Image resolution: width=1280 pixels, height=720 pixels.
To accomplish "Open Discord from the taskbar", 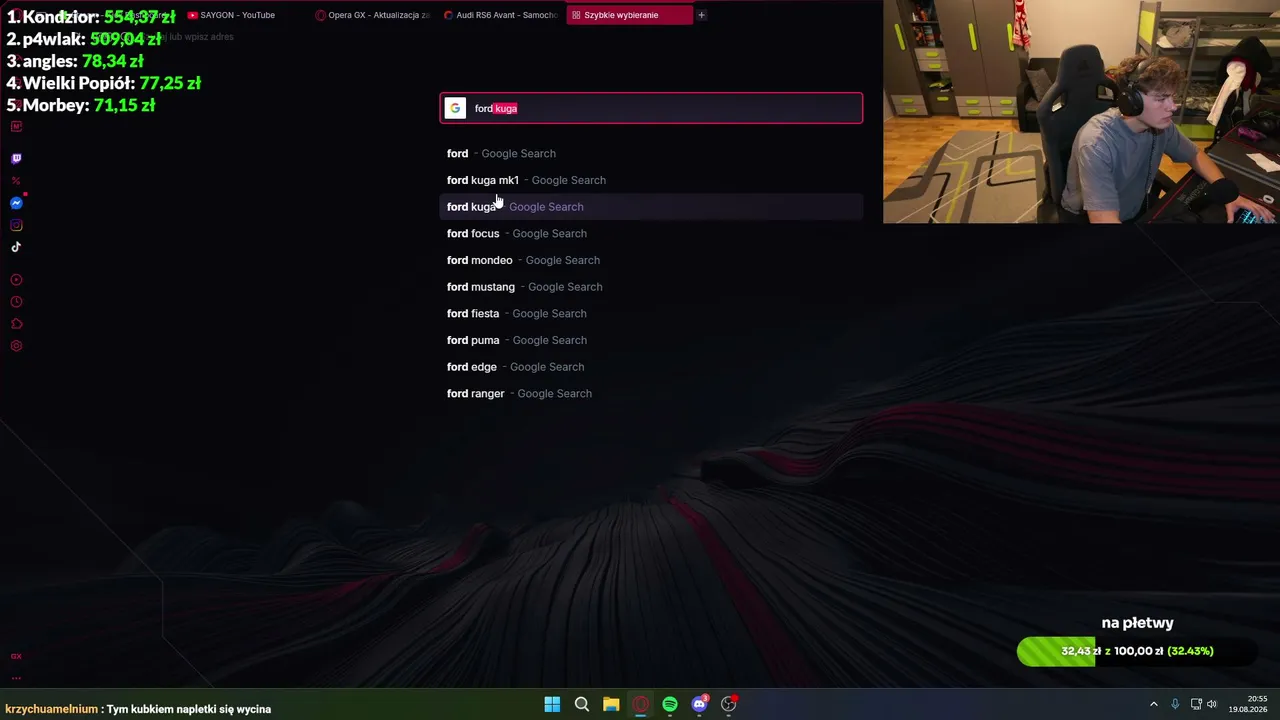I will point(700,704).
